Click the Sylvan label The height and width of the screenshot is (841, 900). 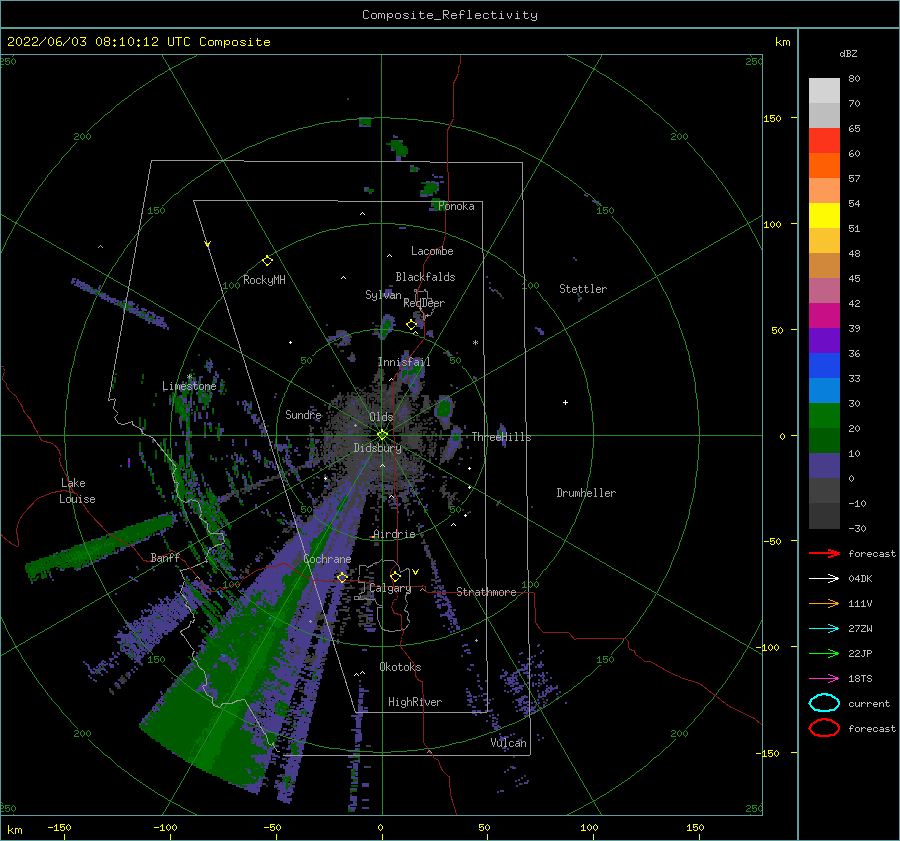click(x=383, y=295)
